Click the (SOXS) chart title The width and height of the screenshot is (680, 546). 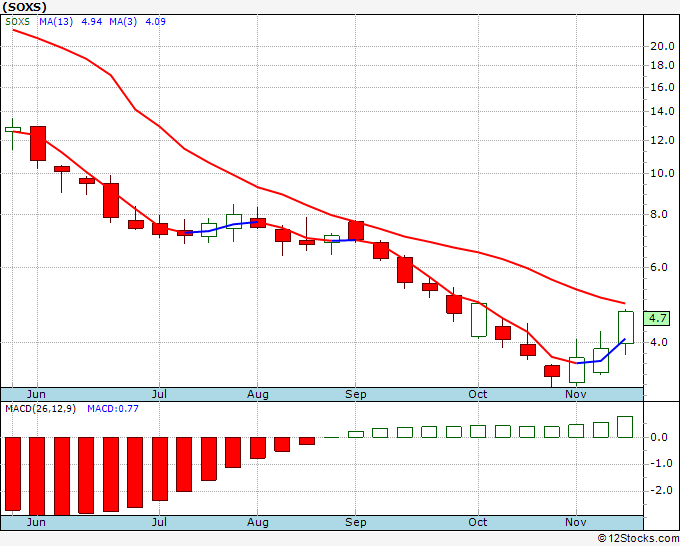(x=24, y=7)
